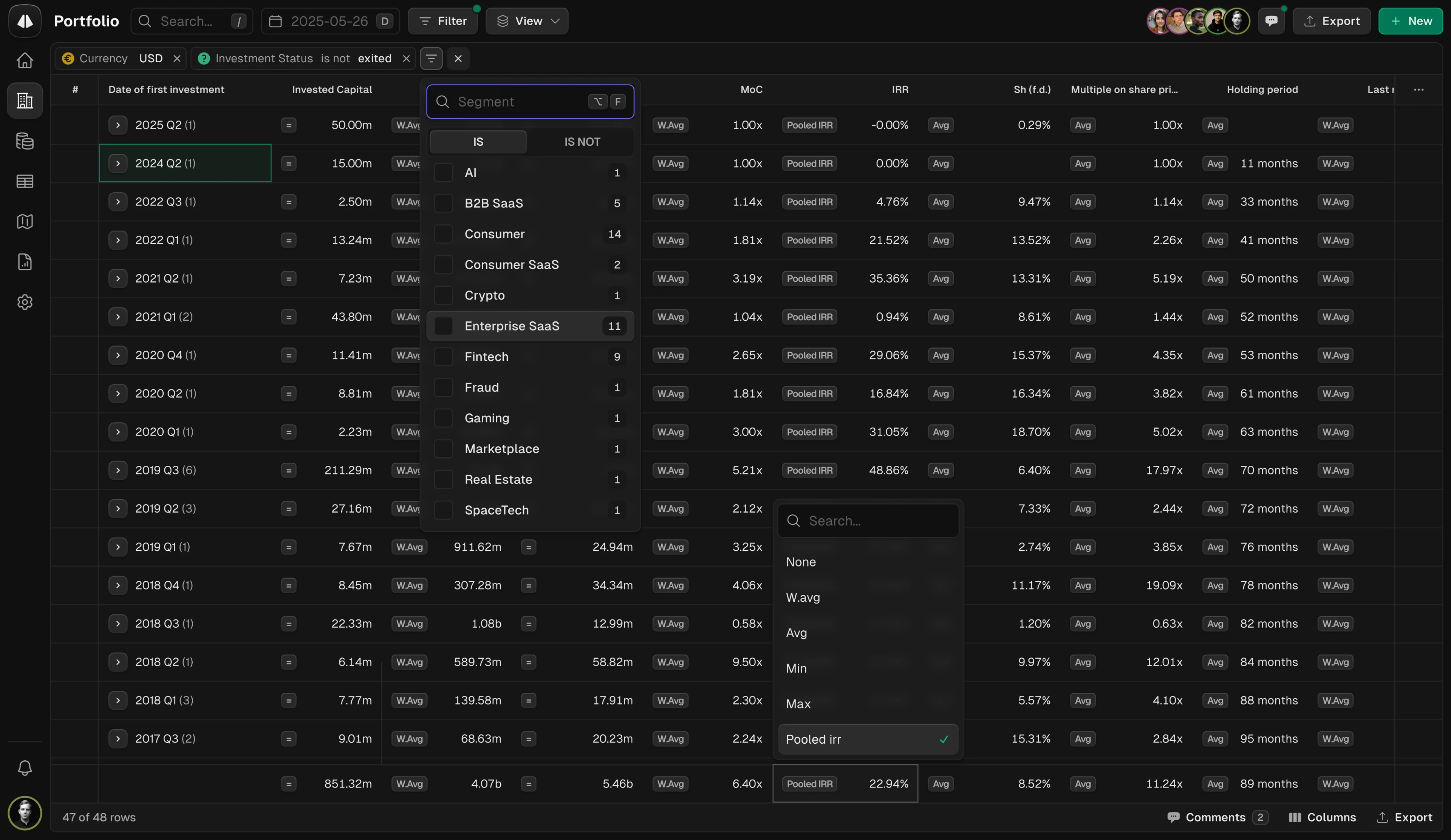Switch filter mode to IS NOT
This screenshot has width=1451, height=840.
582,142
